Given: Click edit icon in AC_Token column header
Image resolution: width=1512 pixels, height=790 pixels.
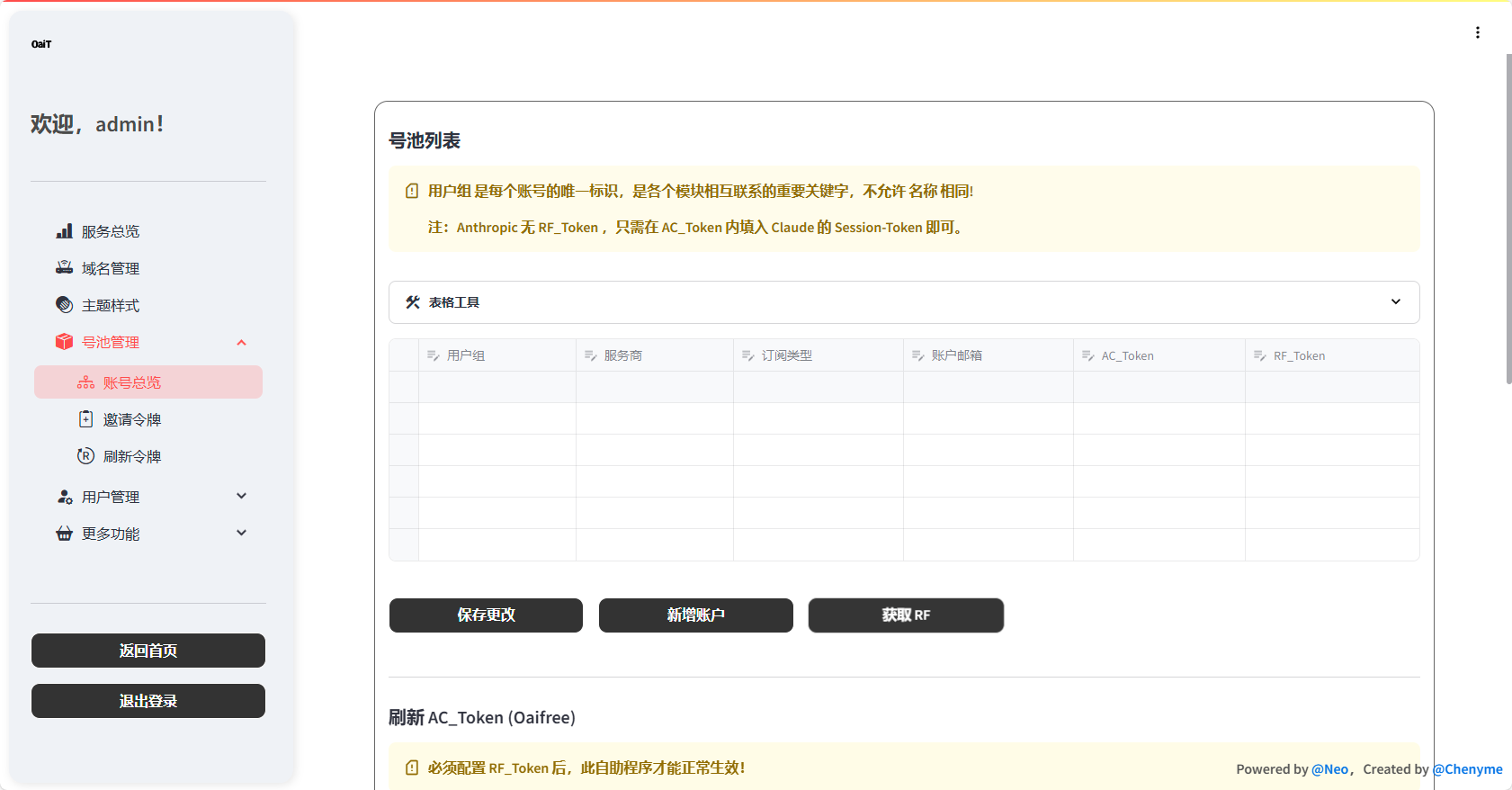Looking at the screenshot, I should (x=1088, y=355).
